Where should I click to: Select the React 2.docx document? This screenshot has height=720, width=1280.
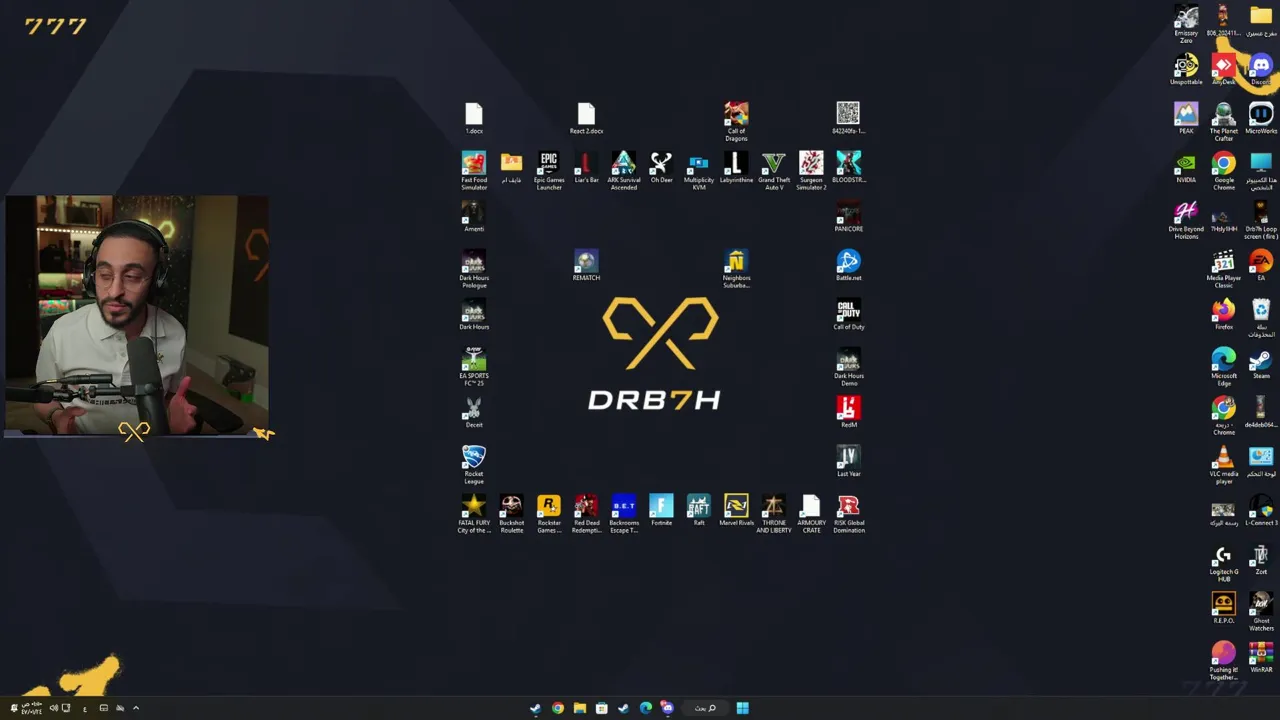point(586,118)
